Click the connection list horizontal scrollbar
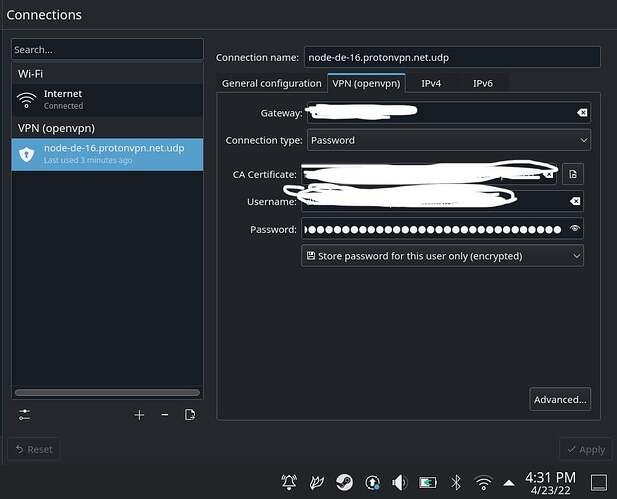This screenshot has height=499, width=617. 107,393
